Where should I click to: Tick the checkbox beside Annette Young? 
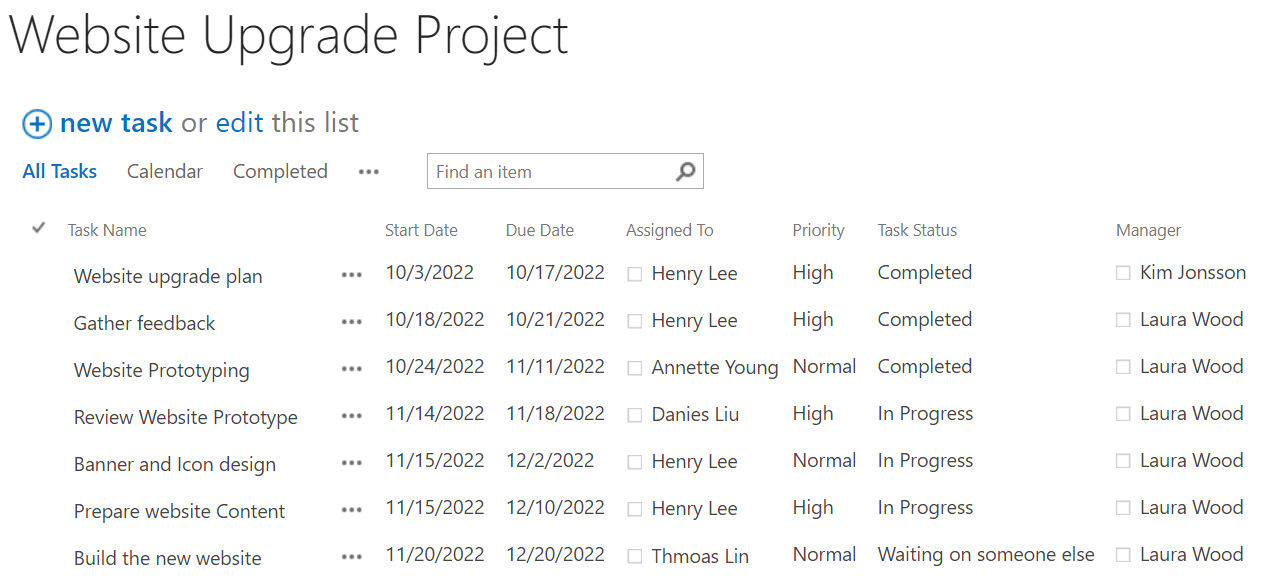click(635, 369)
